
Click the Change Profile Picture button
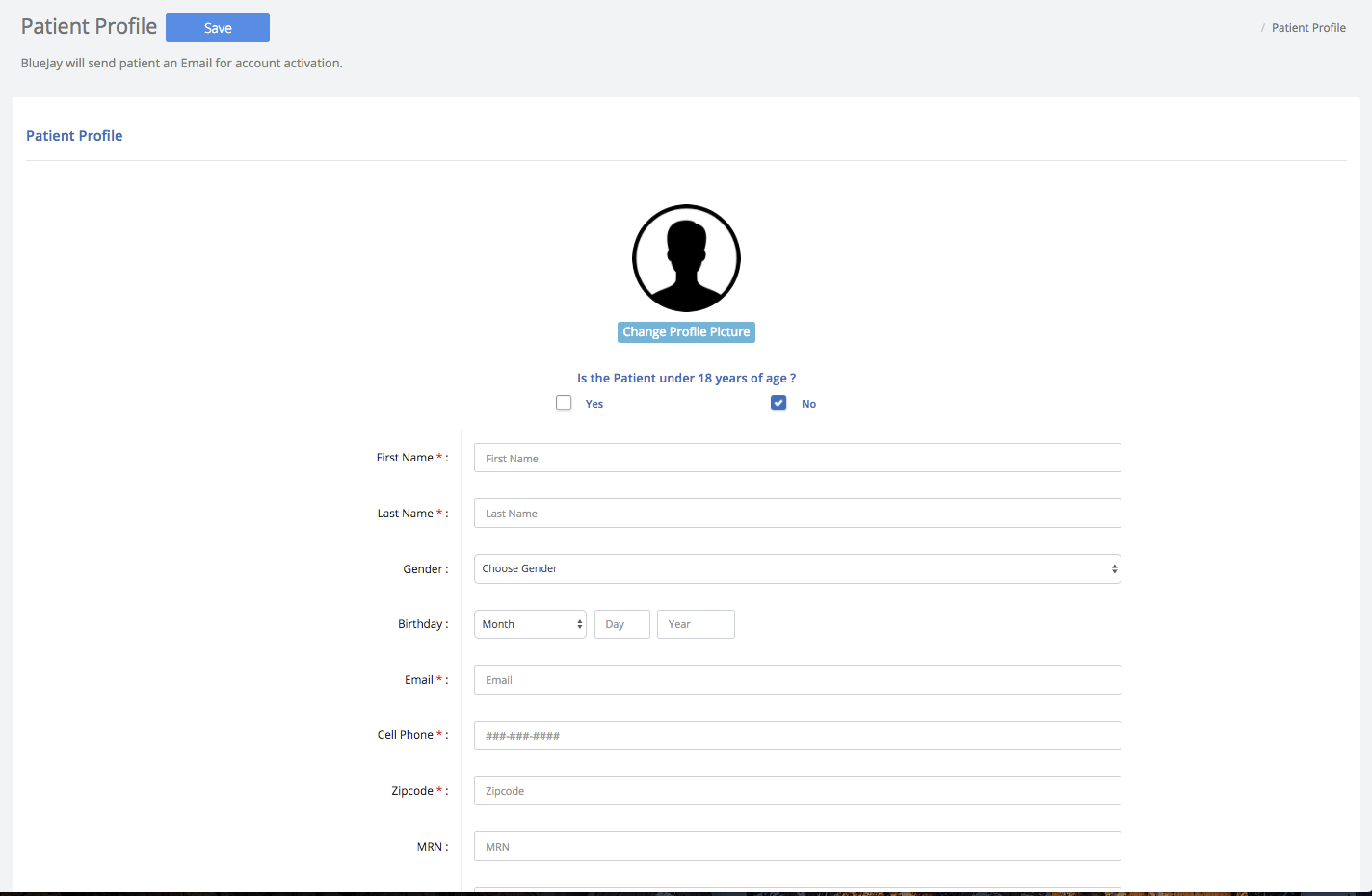point(686,332)
